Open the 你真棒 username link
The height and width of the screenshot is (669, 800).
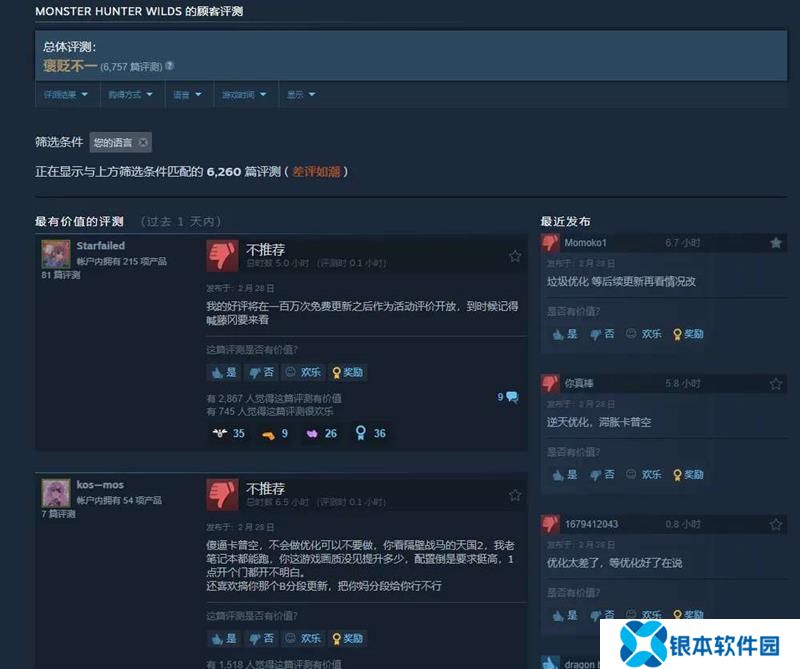click(x=579, y=383)
